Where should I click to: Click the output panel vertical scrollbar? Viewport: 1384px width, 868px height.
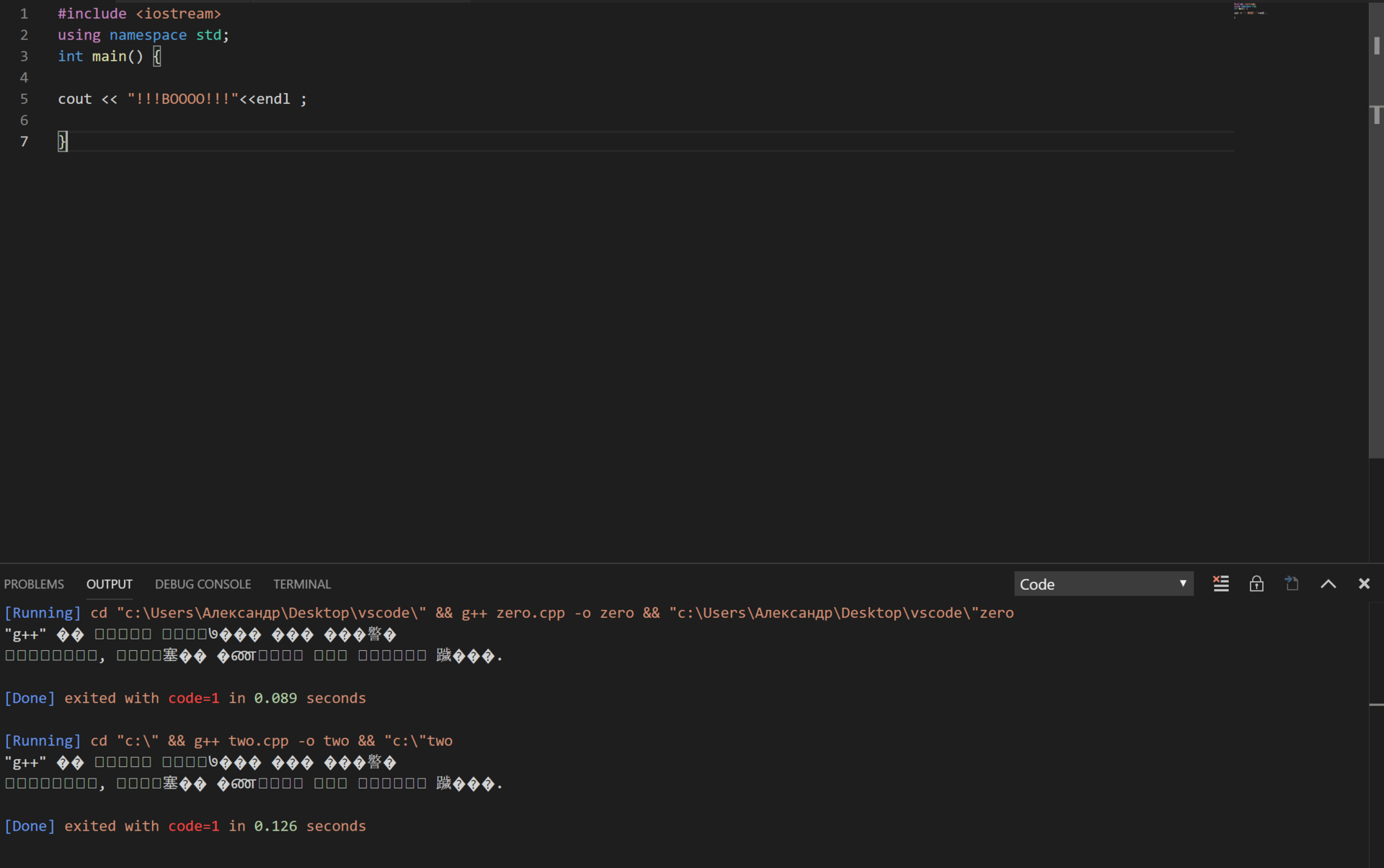click(1376, 735)
